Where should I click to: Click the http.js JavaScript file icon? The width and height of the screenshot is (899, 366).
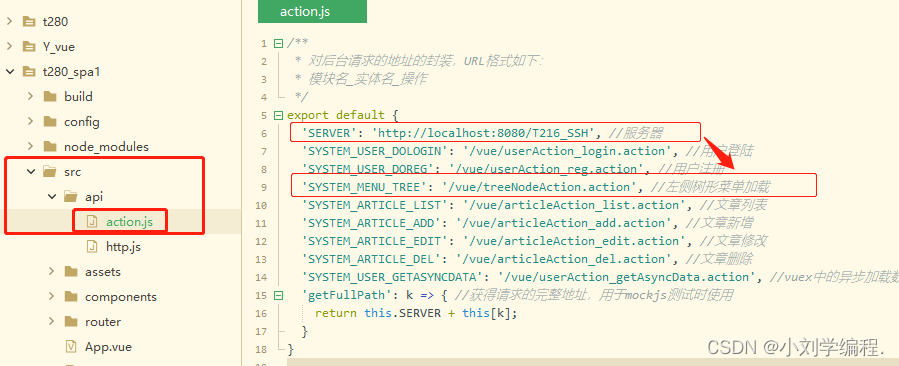tap(92, 247)
